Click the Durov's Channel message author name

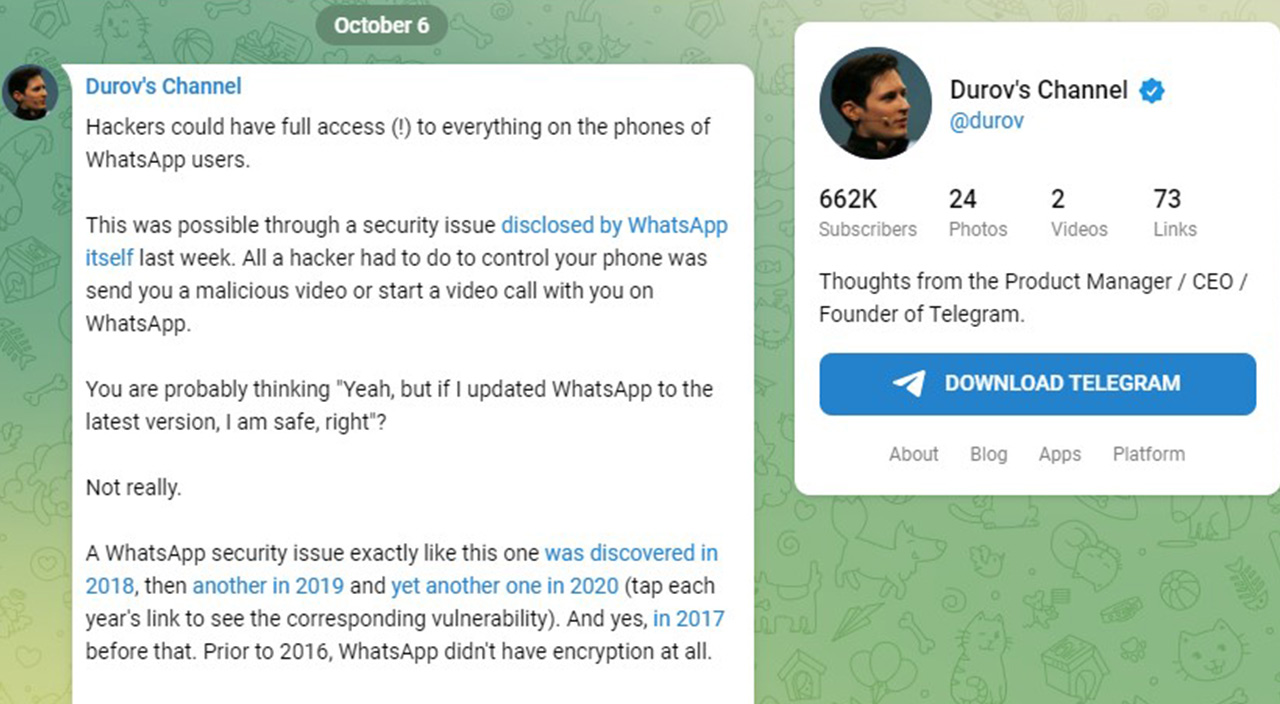pos(163,86)
